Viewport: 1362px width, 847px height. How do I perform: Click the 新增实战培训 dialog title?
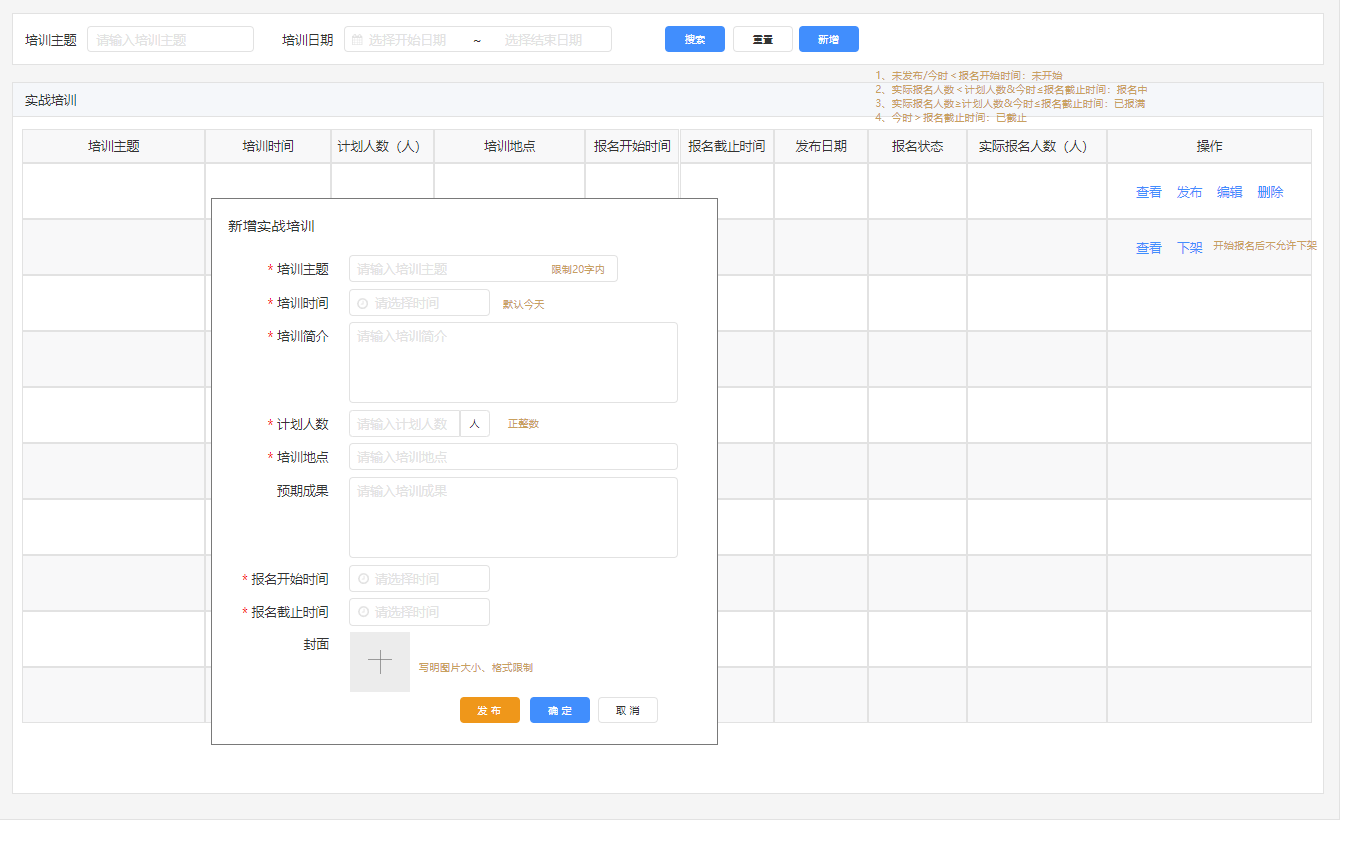(x=271, y=226)
